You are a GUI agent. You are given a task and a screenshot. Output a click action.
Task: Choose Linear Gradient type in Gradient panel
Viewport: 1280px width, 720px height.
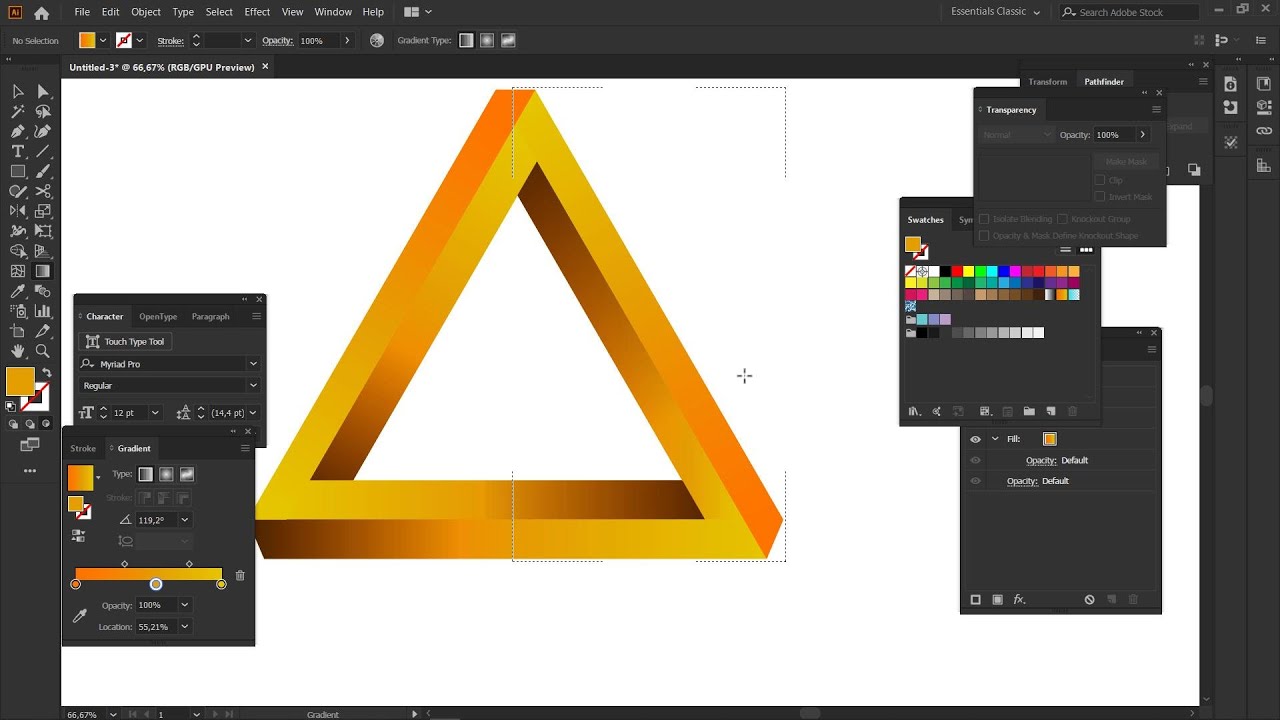point(146,474)
